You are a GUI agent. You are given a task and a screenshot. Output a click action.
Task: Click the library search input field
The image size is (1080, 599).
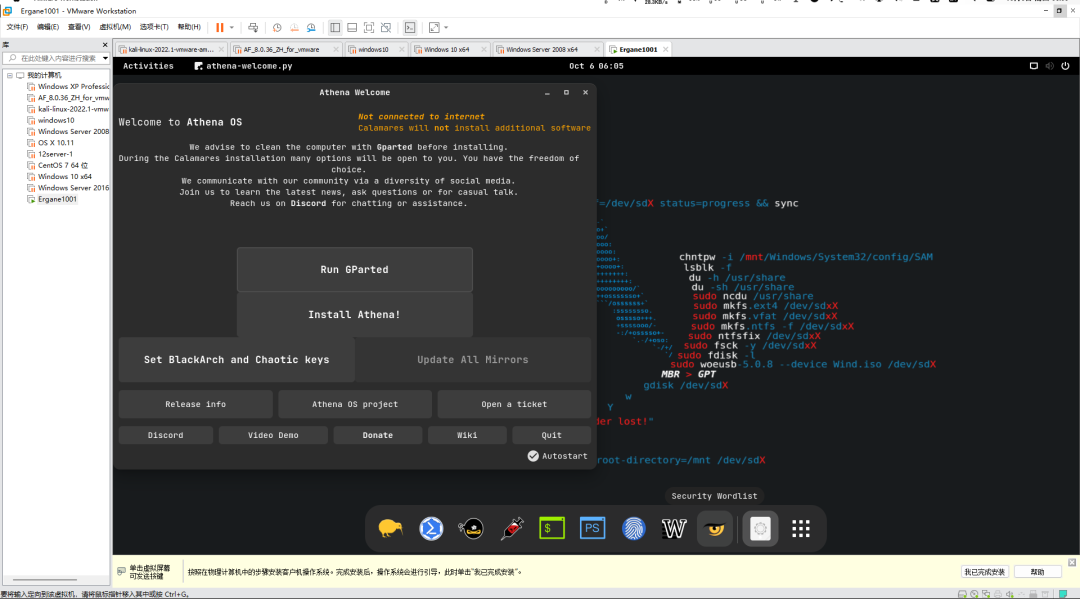pos(56,59)
